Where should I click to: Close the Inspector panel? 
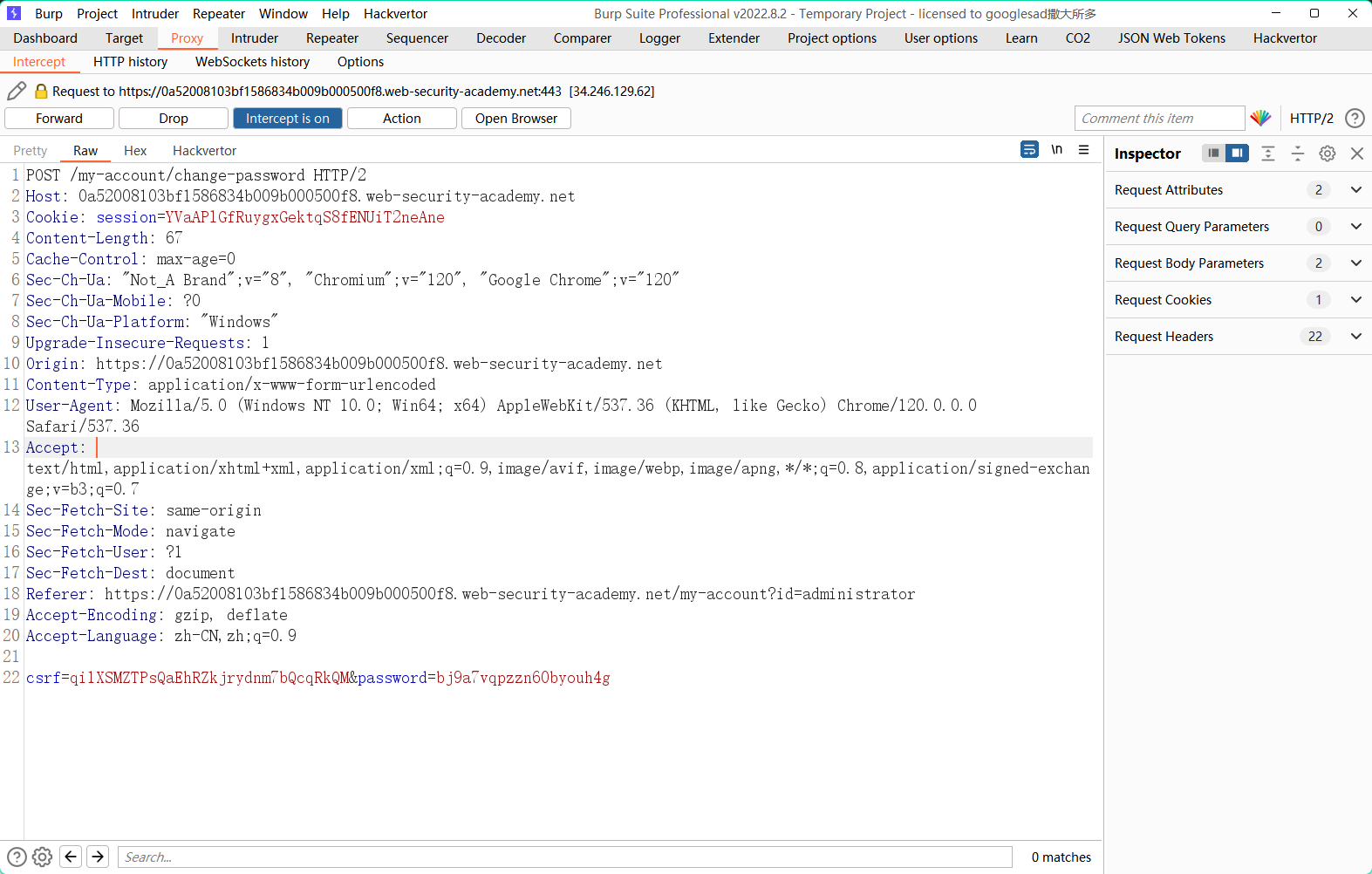[1357, 153]
